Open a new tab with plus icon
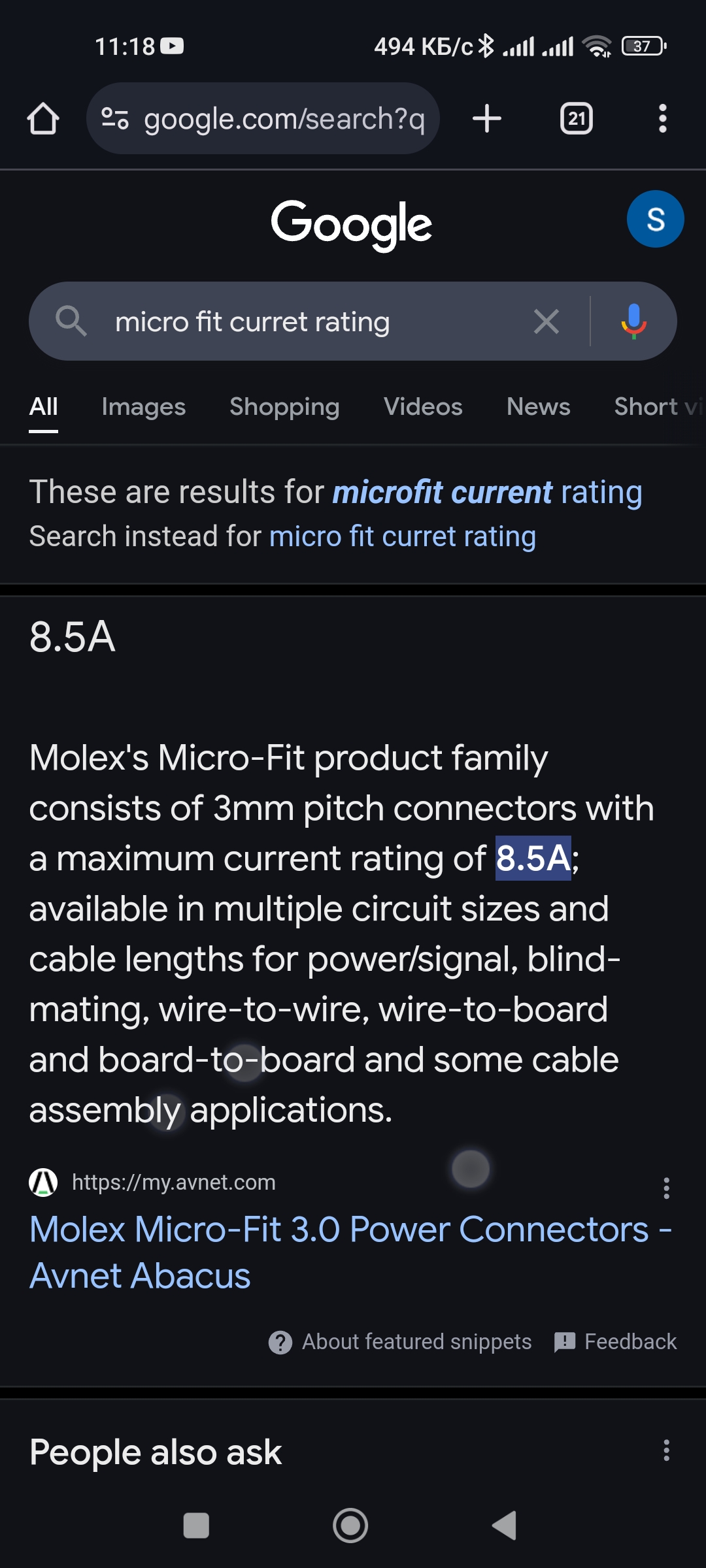 (487, 119)
